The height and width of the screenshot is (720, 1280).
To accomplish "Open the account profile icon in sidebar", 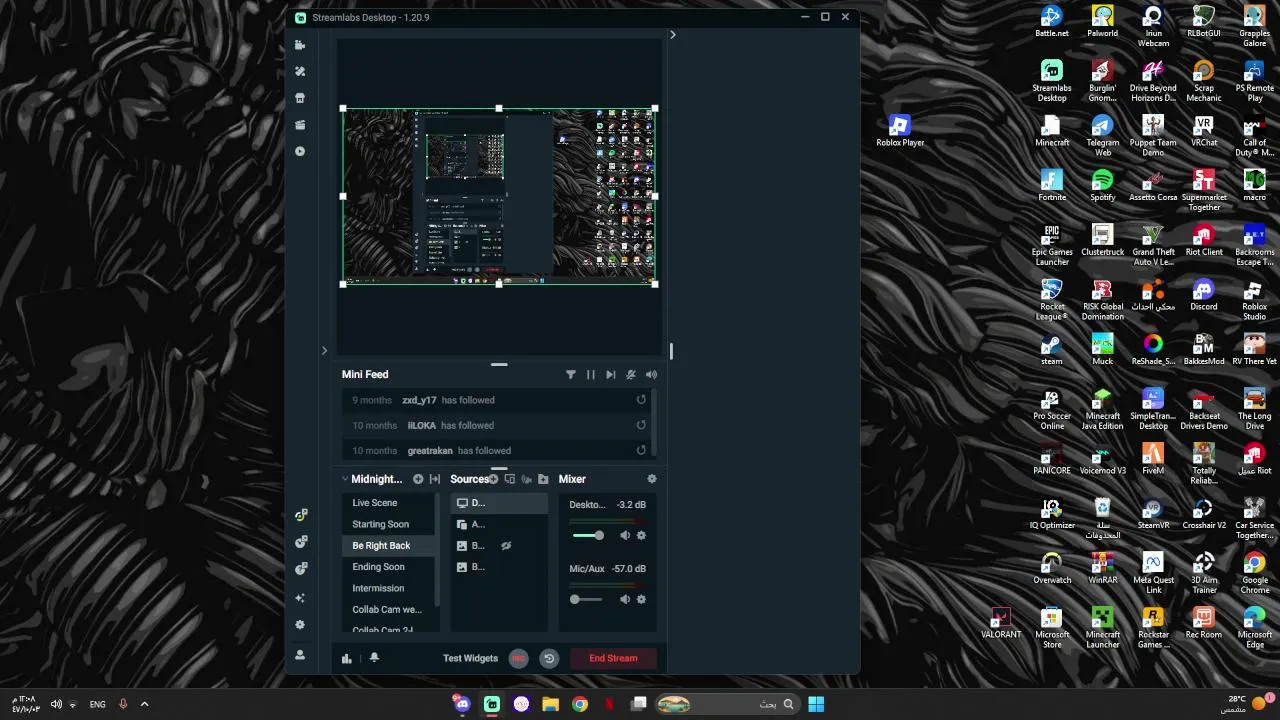I will [x=300, y=655].
